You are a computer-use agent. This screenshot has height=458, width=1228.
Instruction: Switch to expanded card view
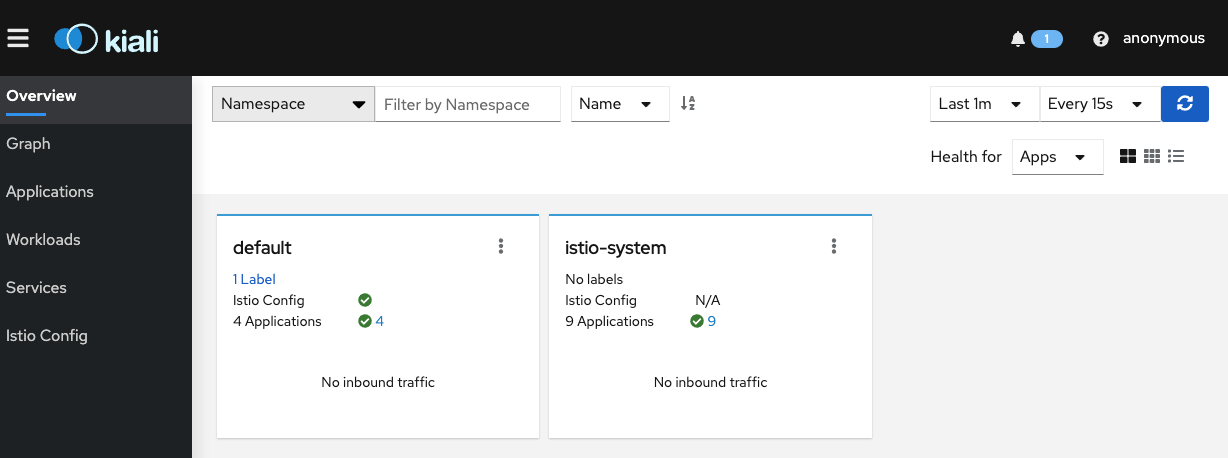click(x=1128, y=156)
